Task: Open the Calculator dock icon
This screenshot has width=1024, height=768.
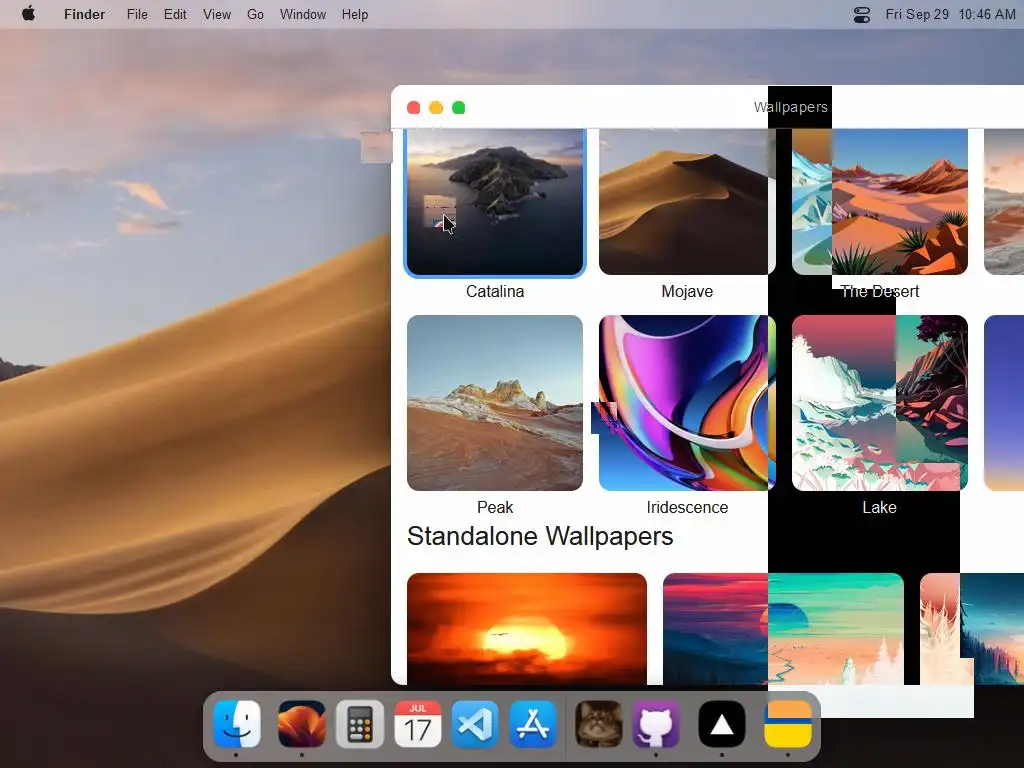Action: pyautogui.click(x=360, y=724)
